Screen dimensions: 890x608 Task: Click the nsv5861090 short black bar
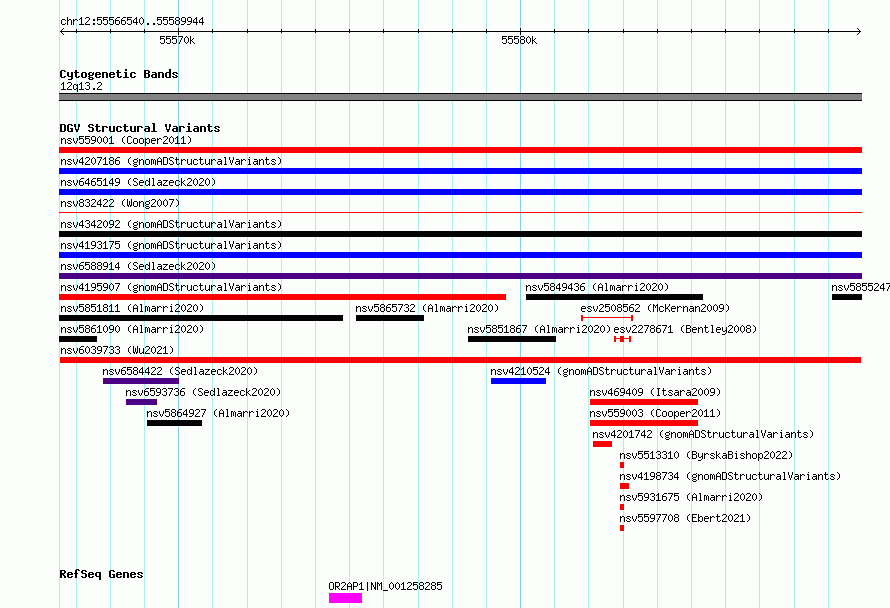click(x=78, y=339)
